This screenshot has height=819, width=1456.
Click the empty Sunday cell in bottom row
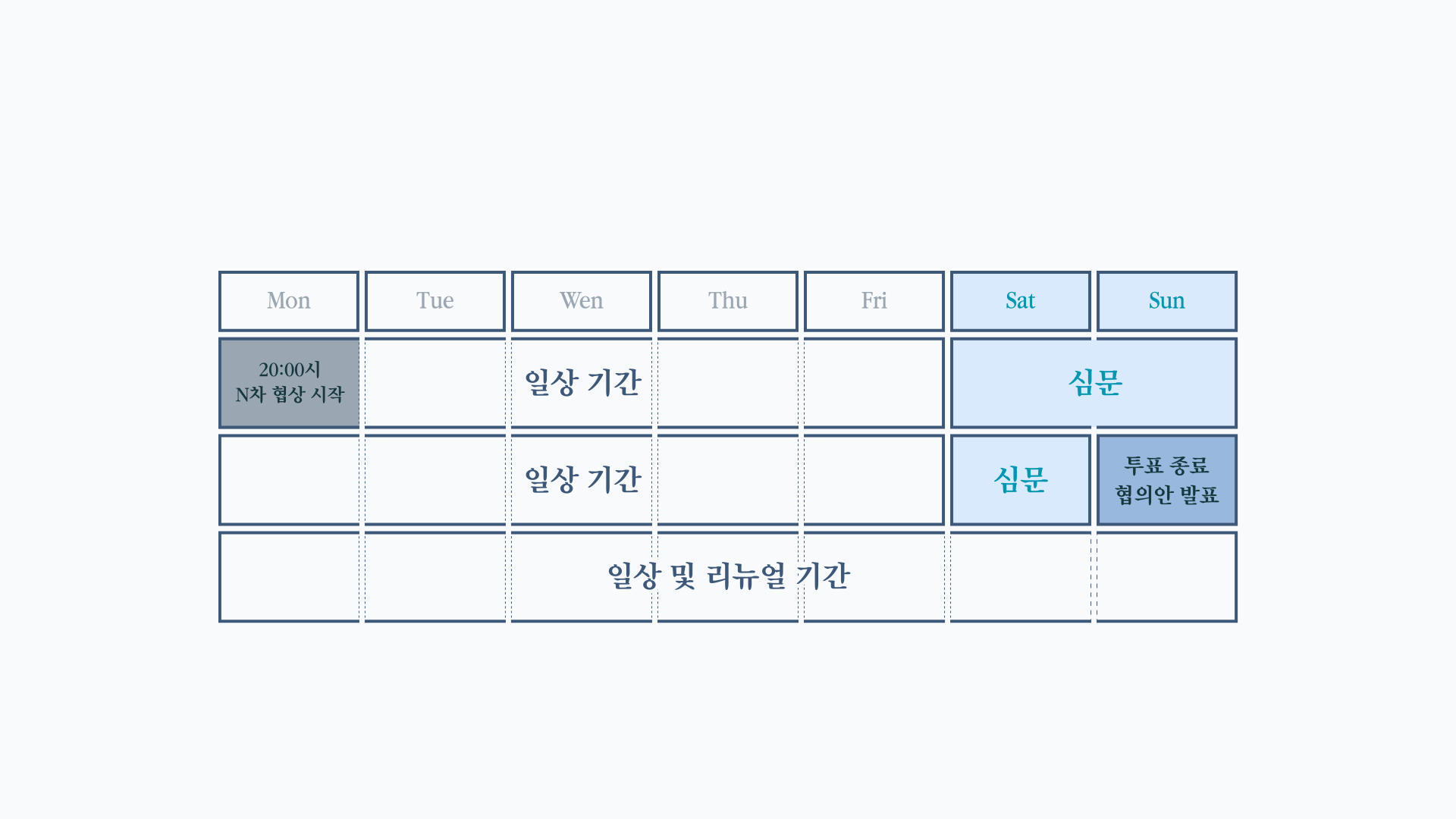pyautogui.click(x=1167, y=577)
